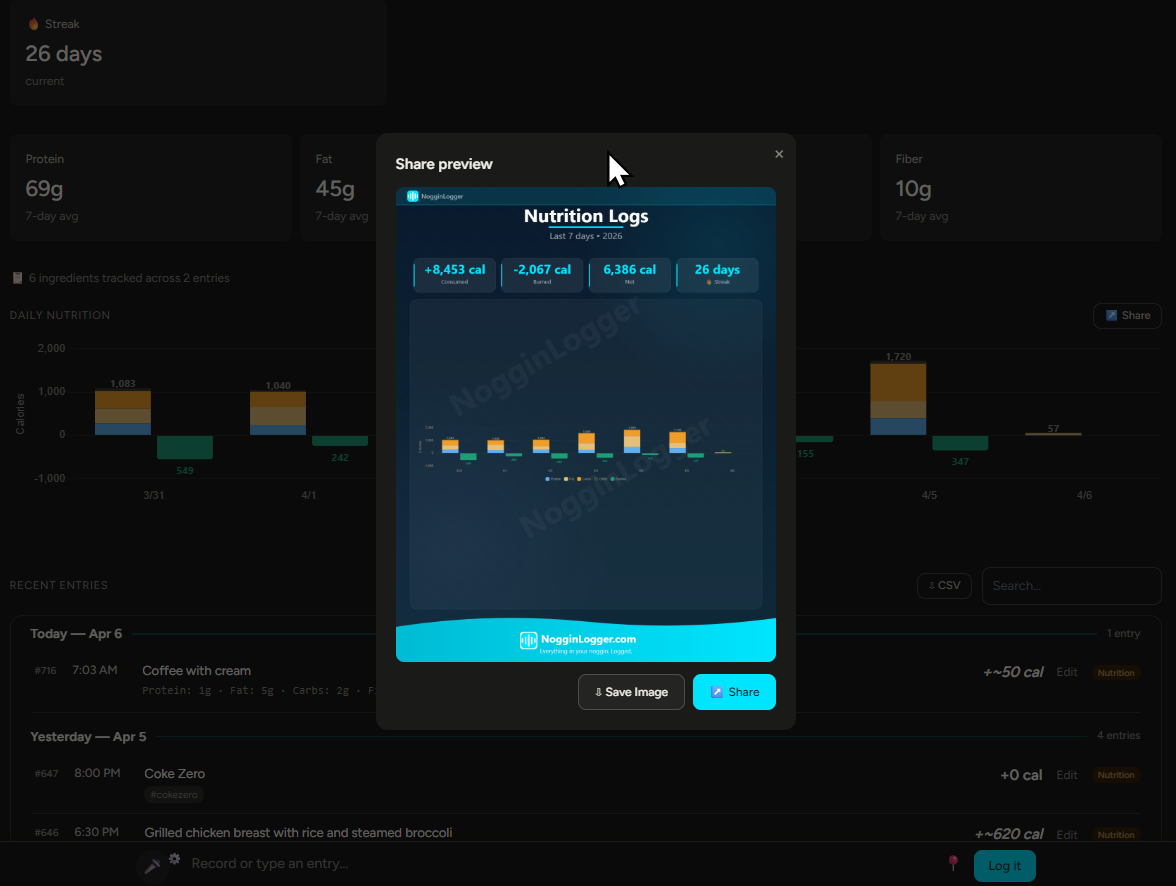Select the #cokezero tag
This screenshot has width=1176, height=886.
pos(173,794)
